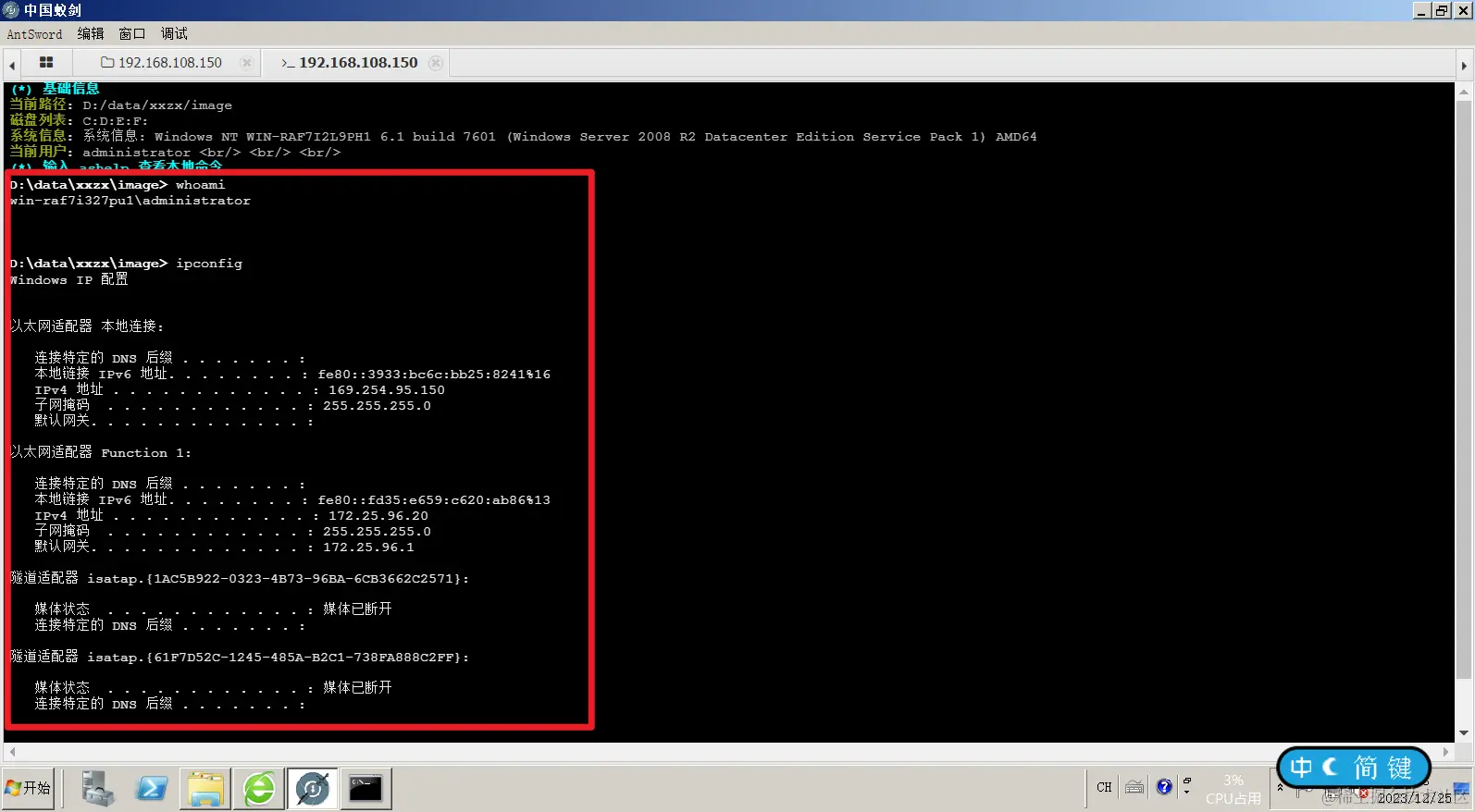Toggle the moon half-width icon in IME bar
This screenshot has width=1475, height=812.
[x=1331, y=768]
